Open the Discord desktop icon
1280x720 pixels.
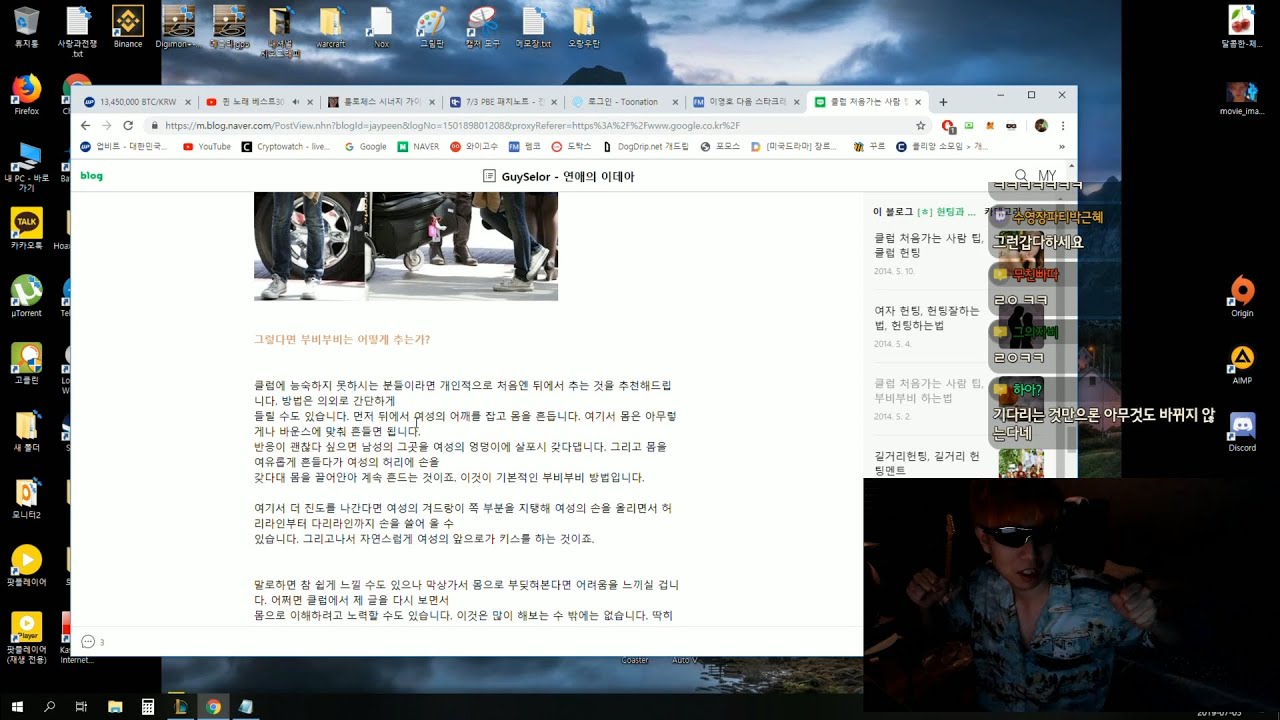coord(1242,431)
